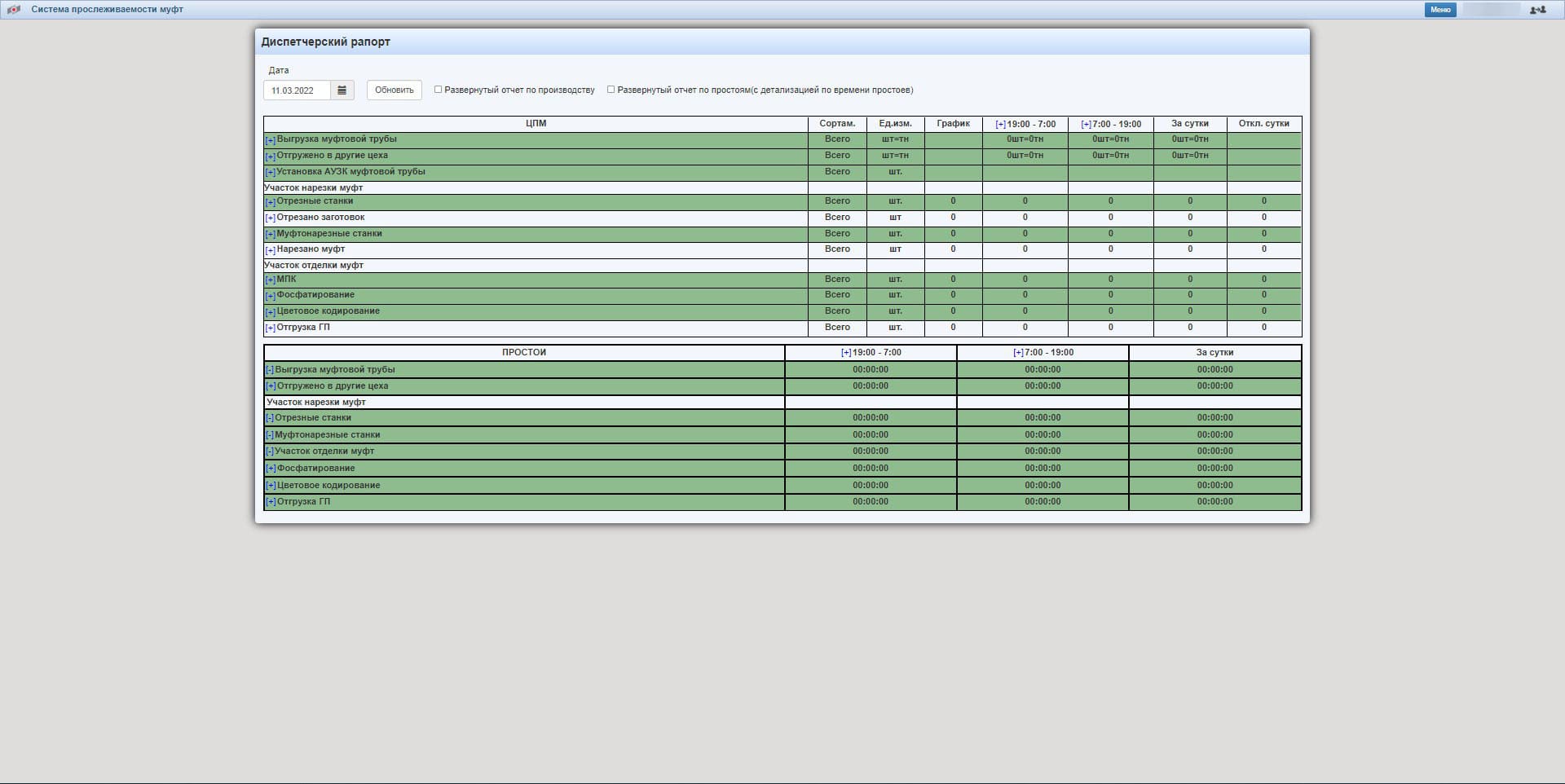This screenshot has width=1565, height=784.
Task: Open the calendar date picker icon
Action: tap(342, 90)
